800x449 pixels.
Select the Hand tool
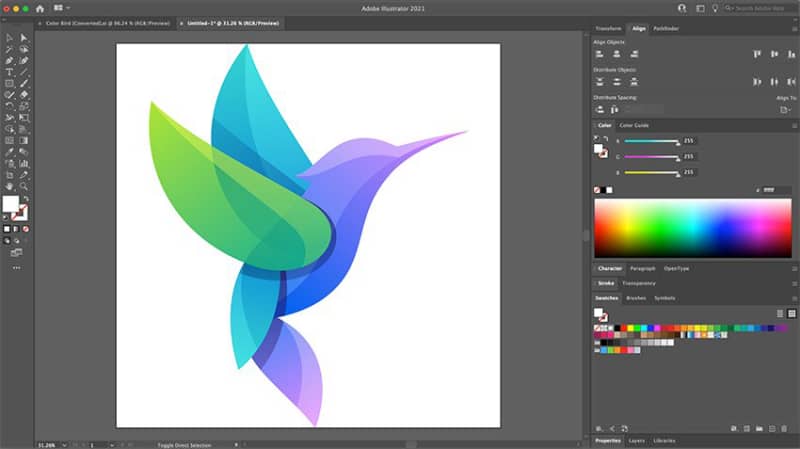pyautogui.click(x=9, y=187)
